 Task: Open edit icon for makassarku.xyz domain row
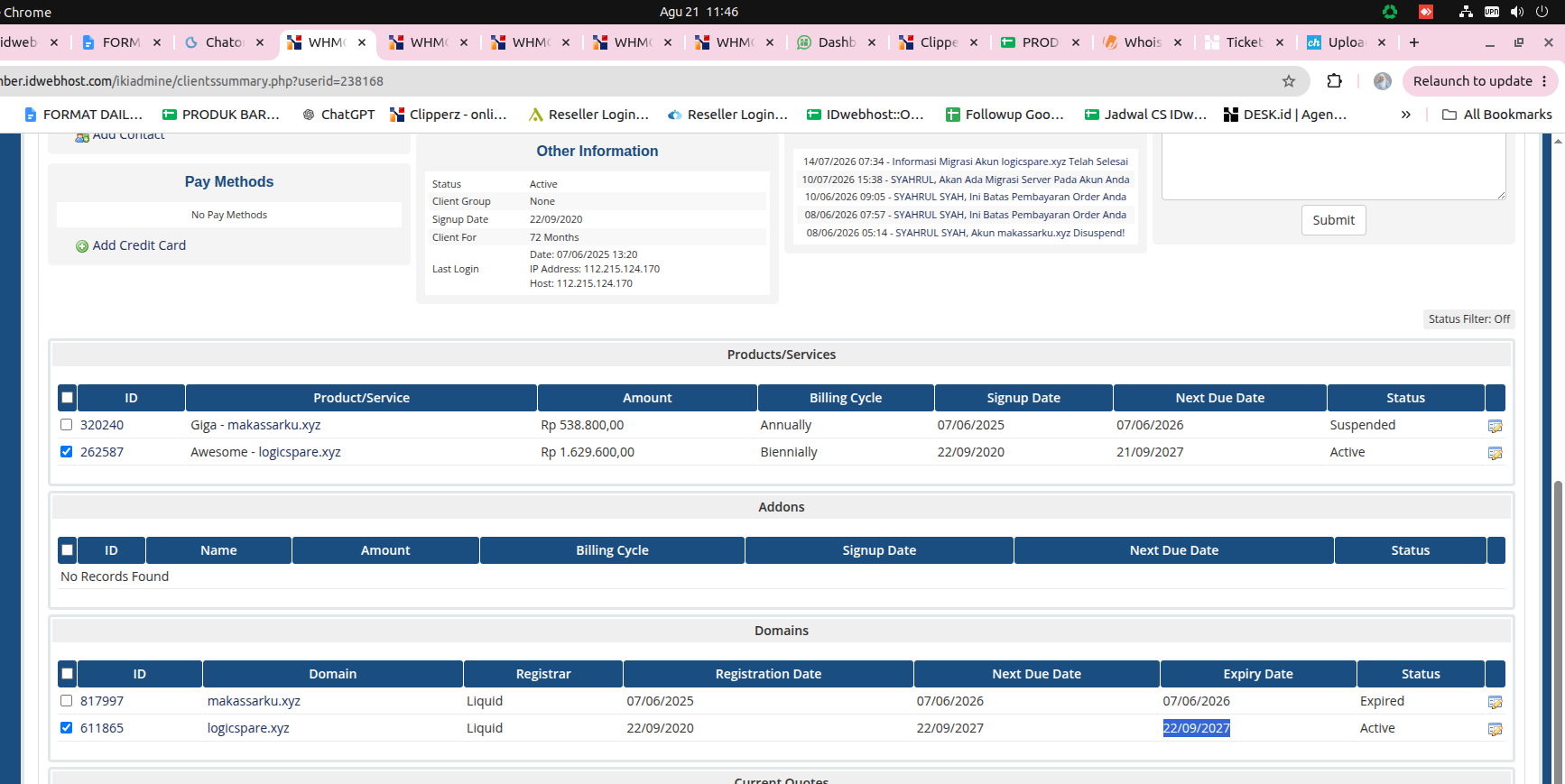(x=1495, y=702)
